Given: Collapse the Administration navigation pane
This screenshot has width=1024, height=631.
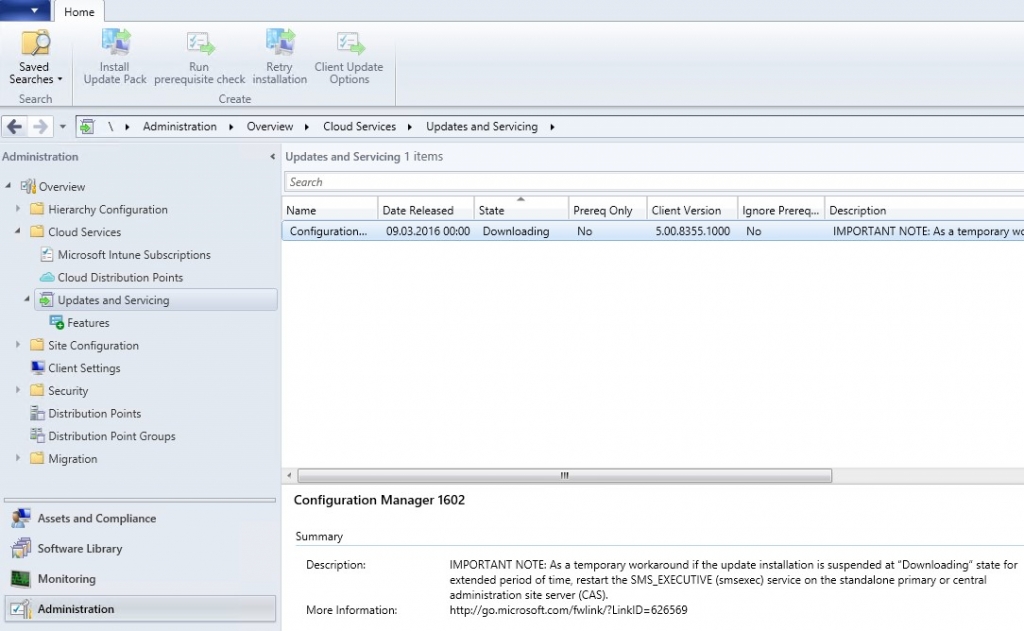Looking at the screenshot, I should coord(272,157).
